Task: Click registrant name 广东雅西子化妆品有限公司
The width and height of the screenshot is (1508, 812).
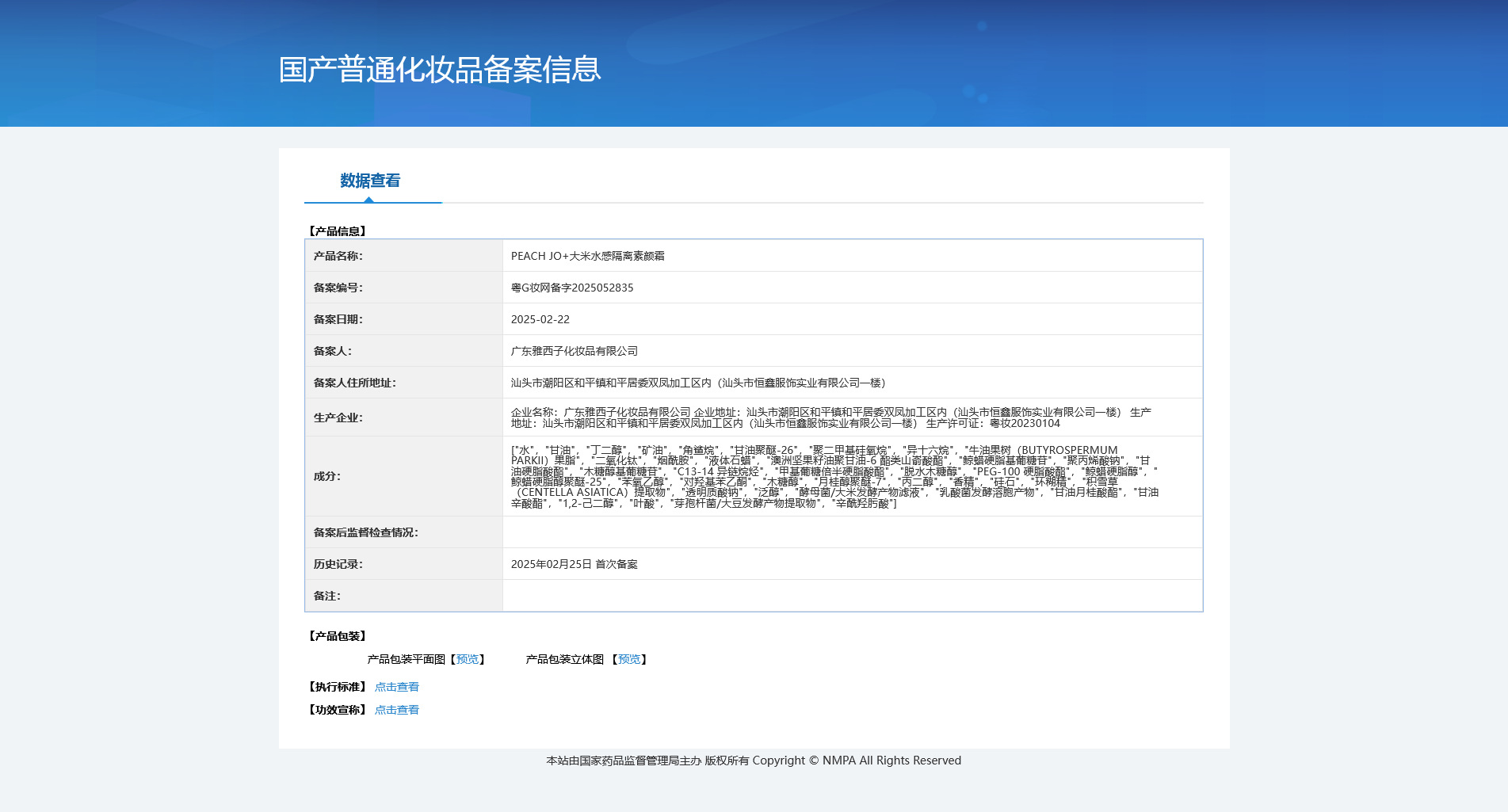Action: [x=574, y=351]
